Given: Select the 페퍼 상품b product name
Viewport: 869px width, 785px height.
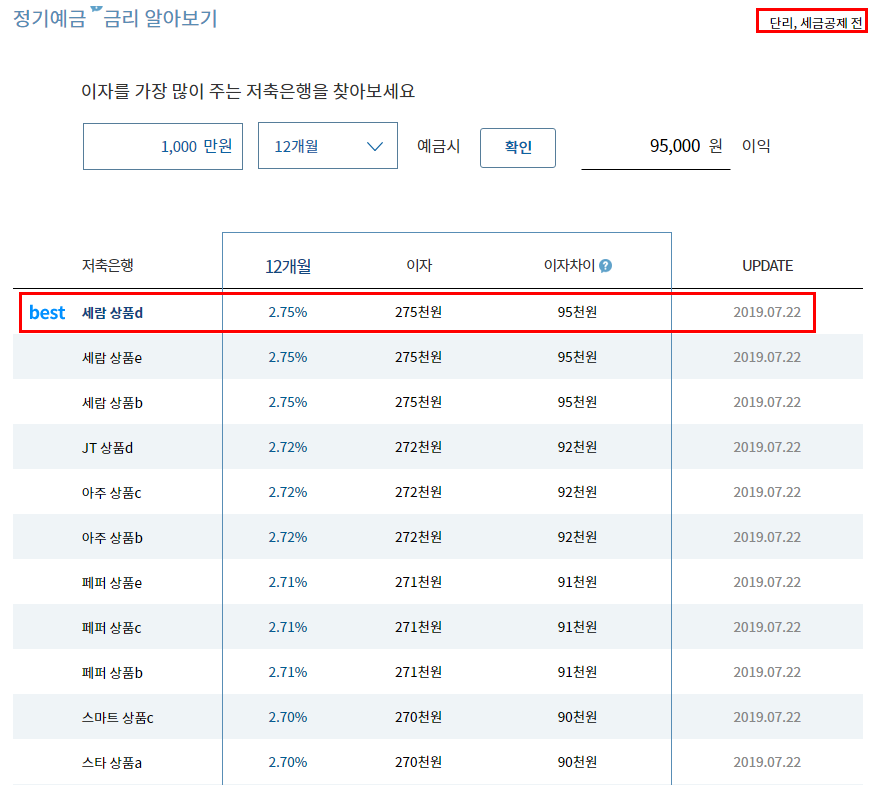Looking at the screenshot, I should (x=113, y=672).
